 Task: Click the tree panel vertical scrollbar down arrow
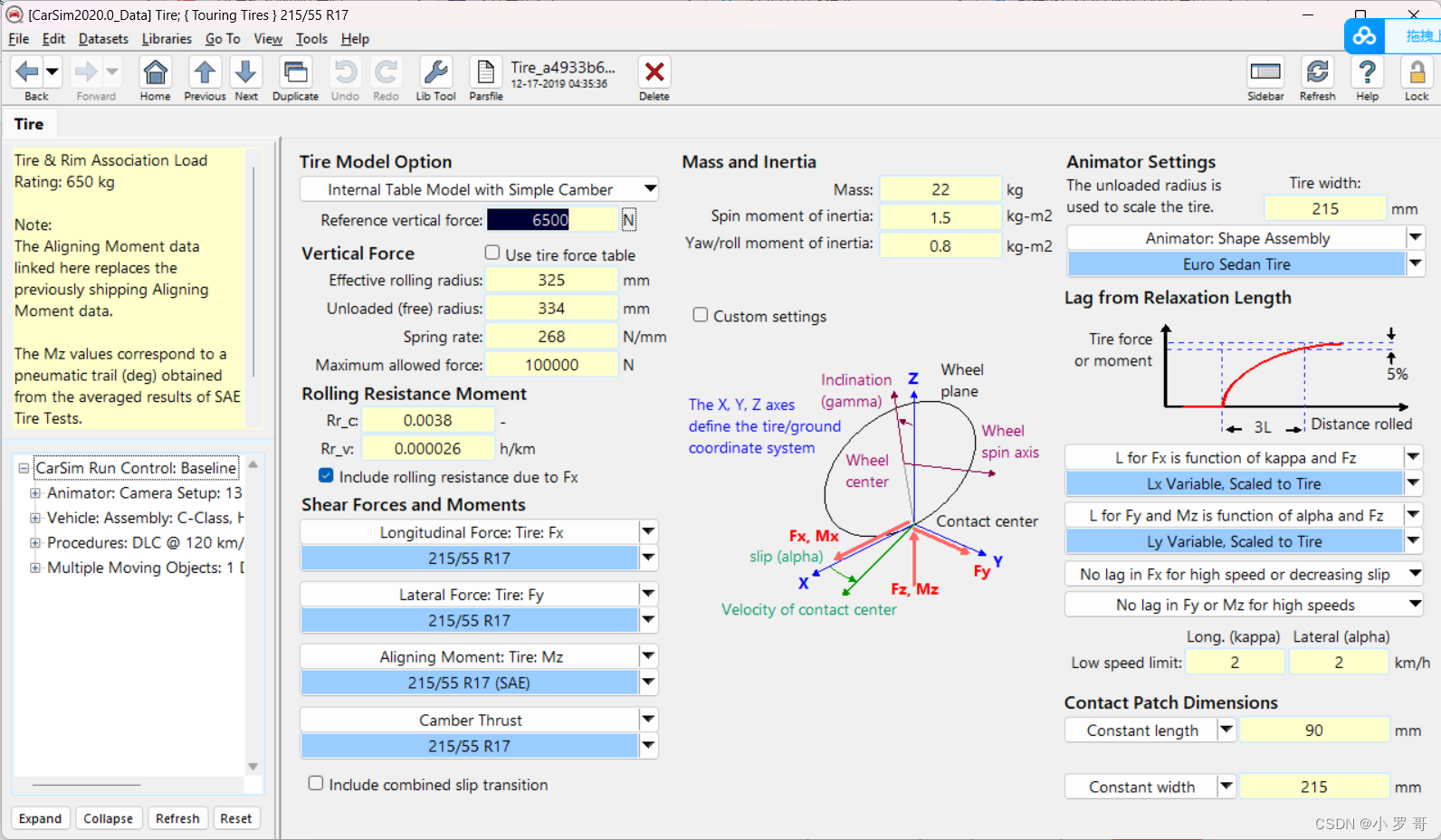pyautogui.click(x=253, y=766)
